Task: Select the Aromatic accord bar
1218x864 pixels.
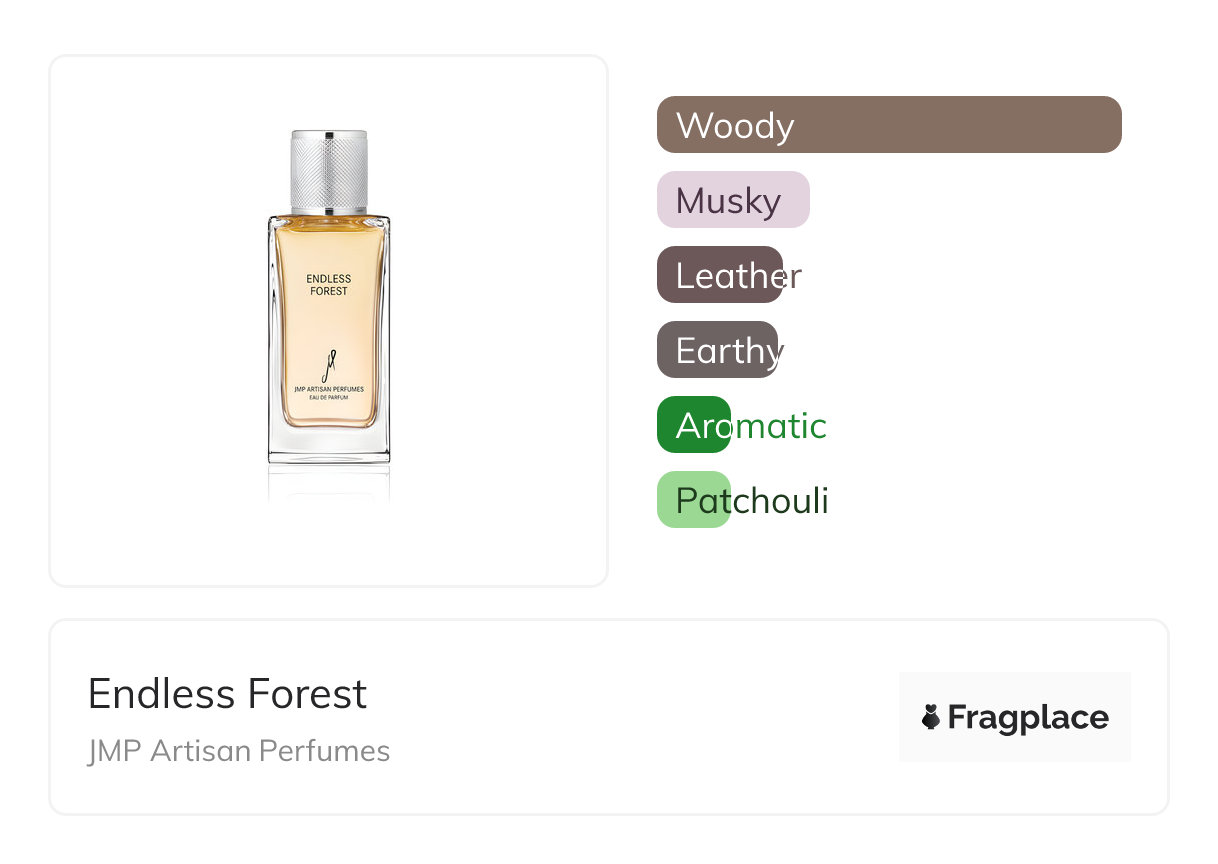Action: (694, 425)
